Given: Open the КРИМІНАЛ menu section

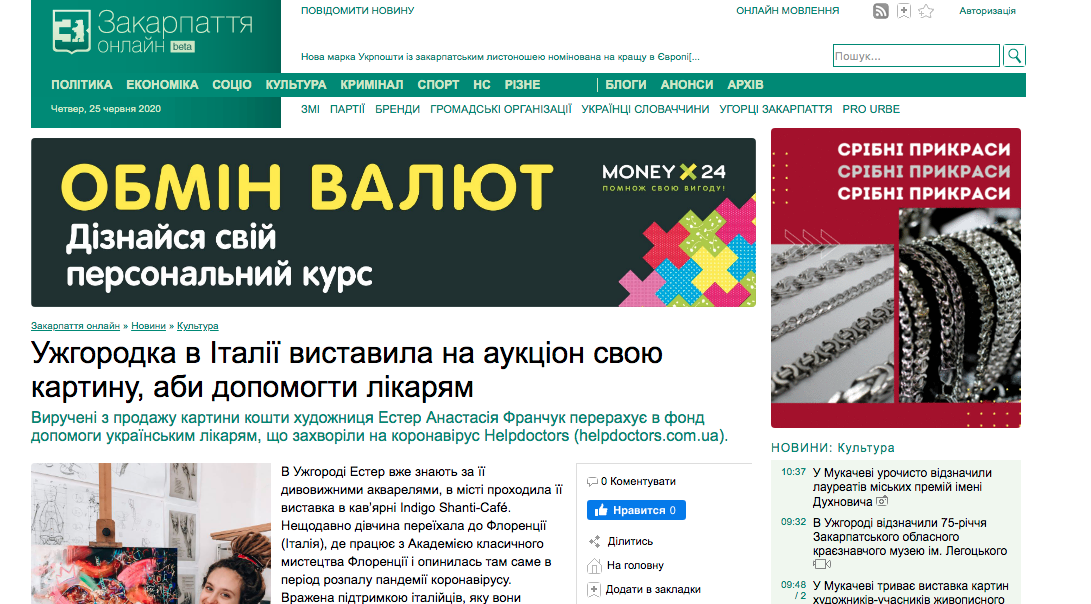Looking at the screenshot, I should (x=371, y=85).
